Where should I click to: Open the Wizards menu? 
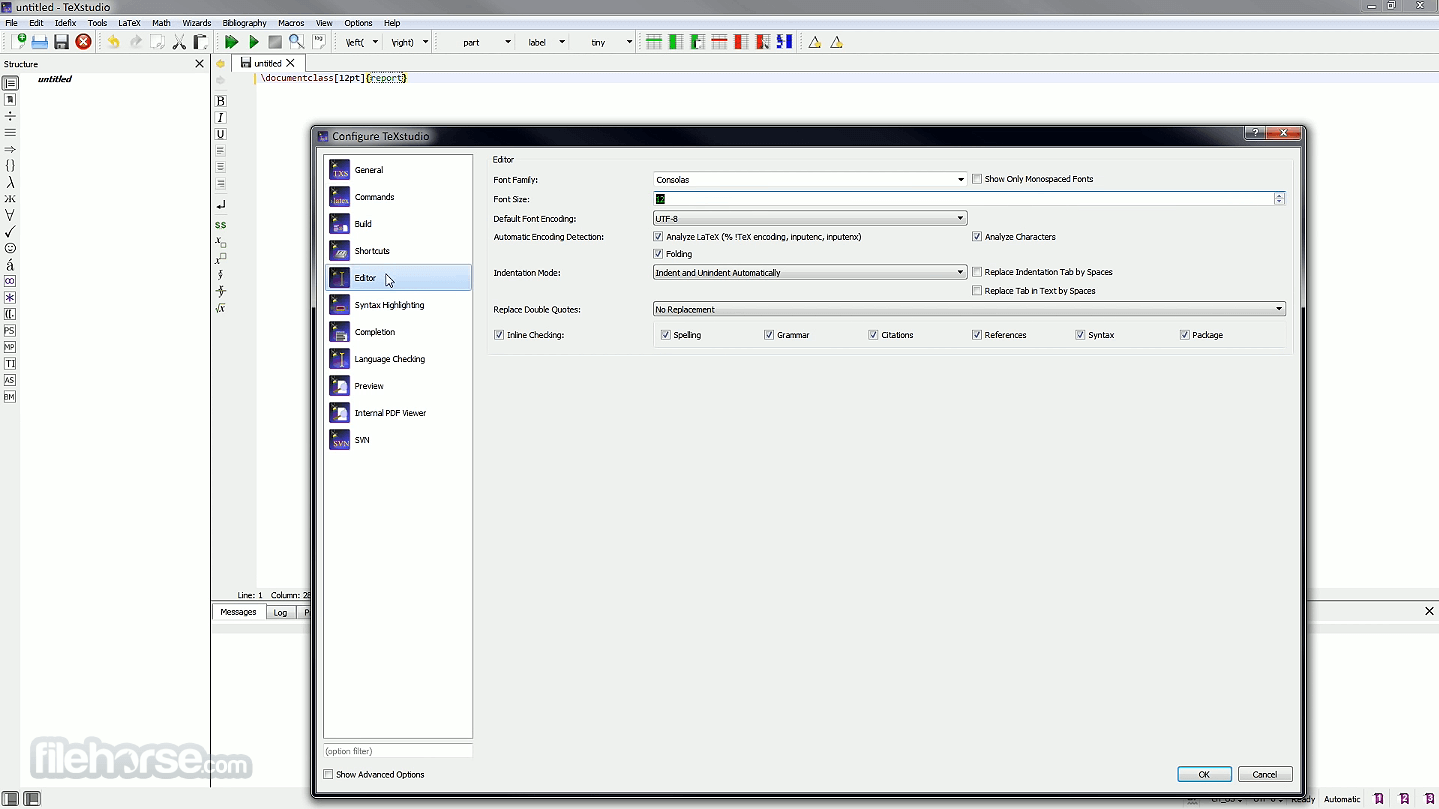click(196, 23)
